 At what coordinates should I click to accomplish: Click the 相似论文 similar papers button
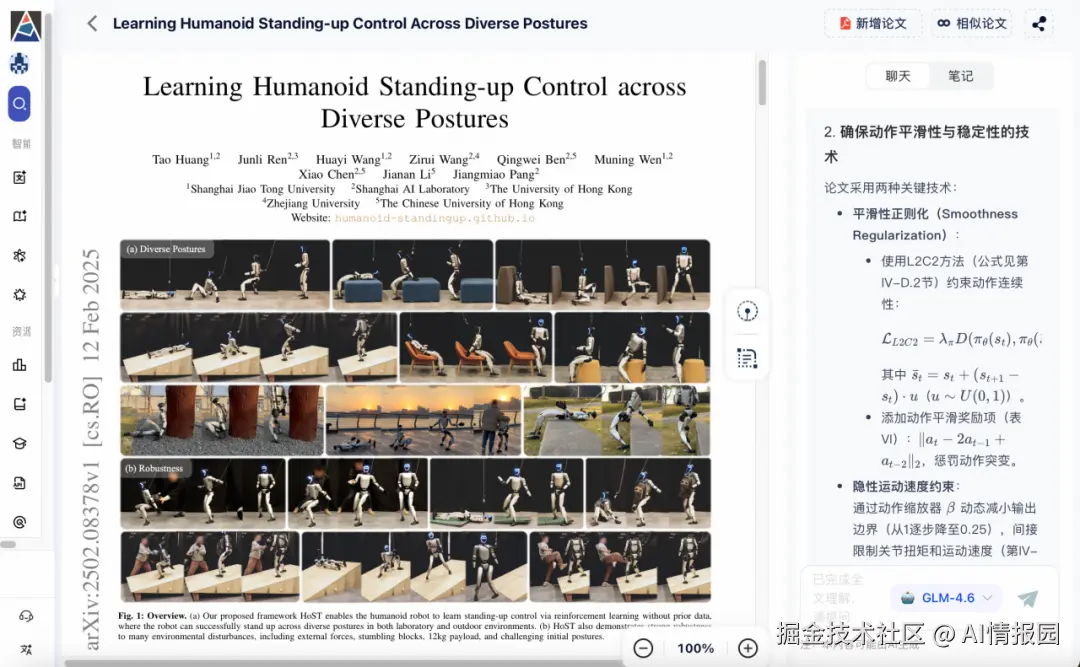[x=972, y=23]
